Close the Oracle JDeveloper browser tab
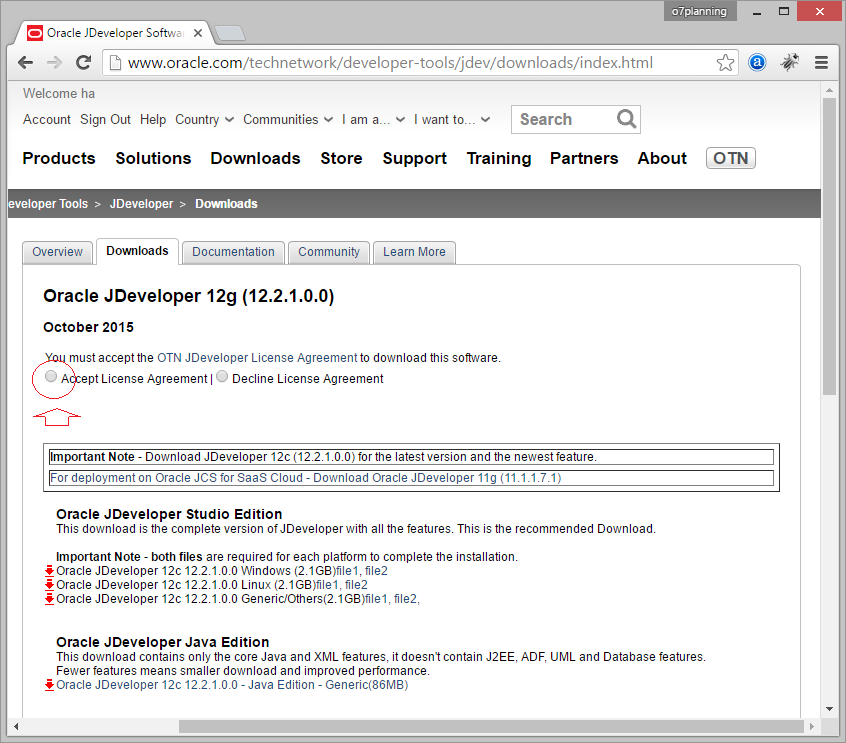Viewport: 846px width, 743px height. click(198, 33)
